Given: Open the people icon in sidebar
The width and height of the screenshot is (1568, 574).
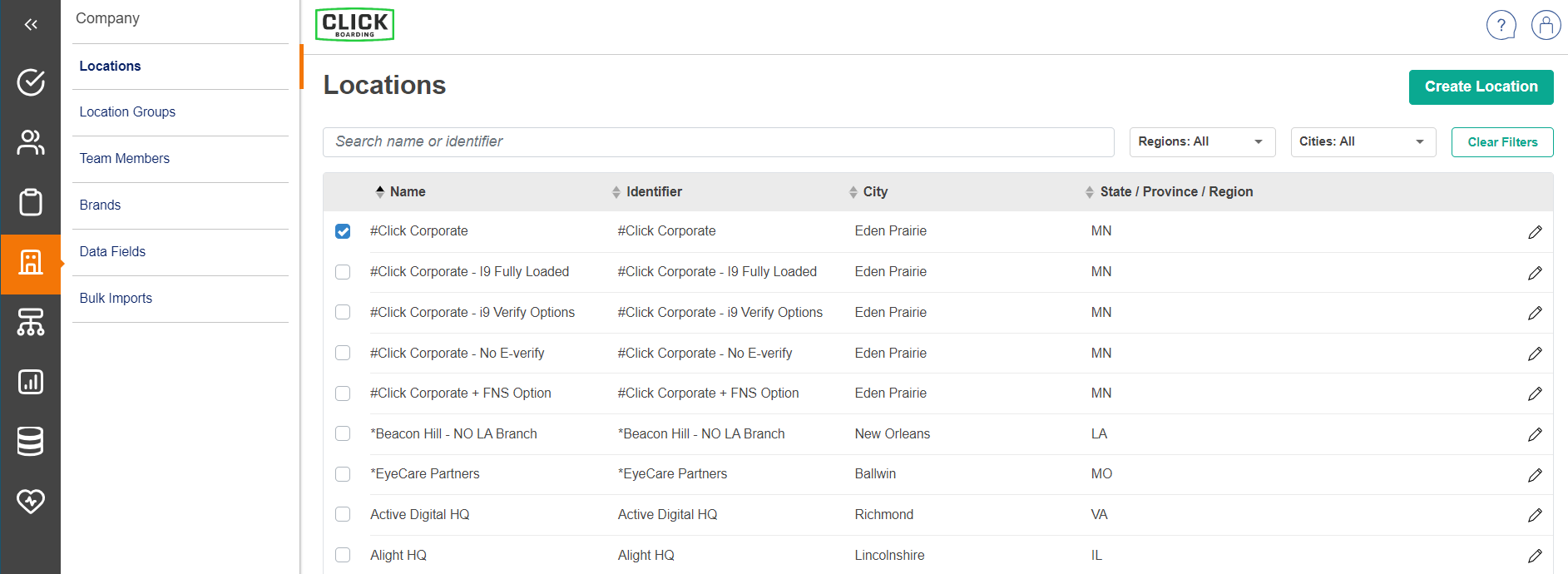Looking at the screenshot, I should pyautogui.click(x=31, y=142).
